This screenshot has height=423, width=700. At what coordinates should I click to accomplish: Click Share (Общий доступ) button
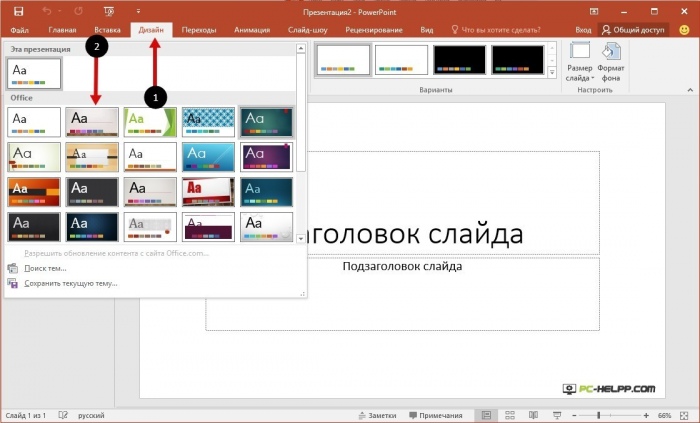click(632, 30)
